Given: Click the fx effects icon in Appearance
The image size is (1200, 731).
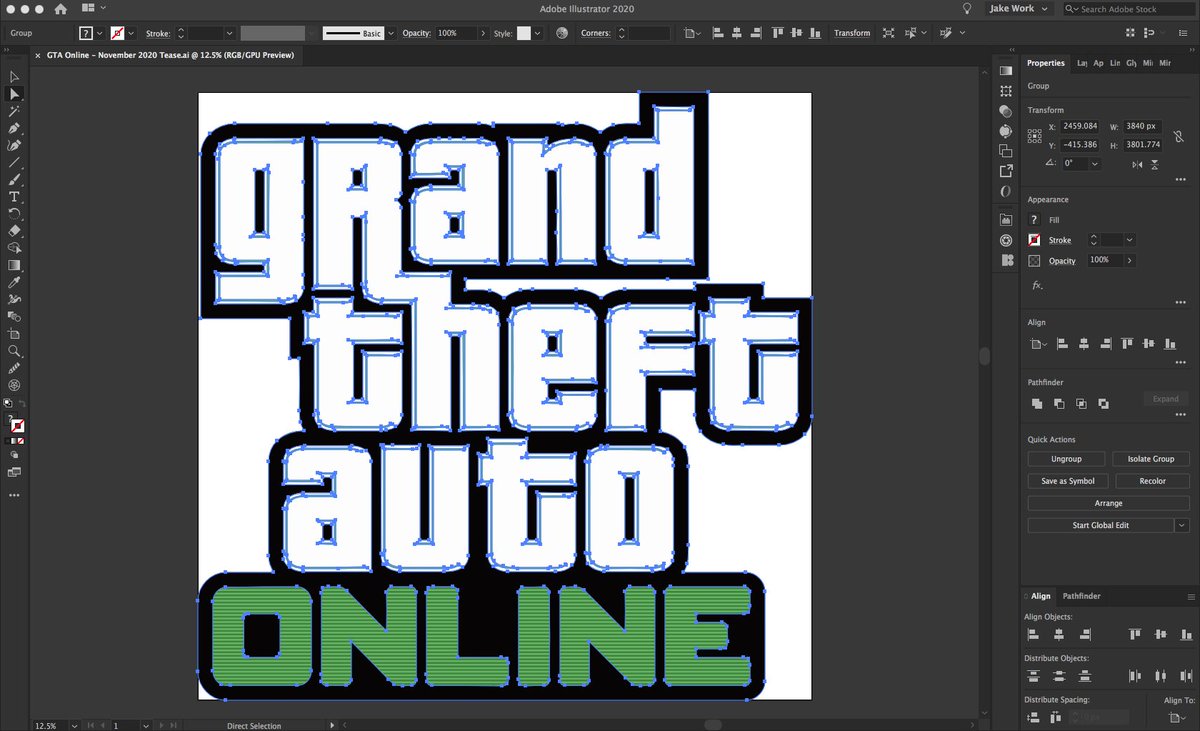Looking at the screenshot, I should coord(1037,285).
